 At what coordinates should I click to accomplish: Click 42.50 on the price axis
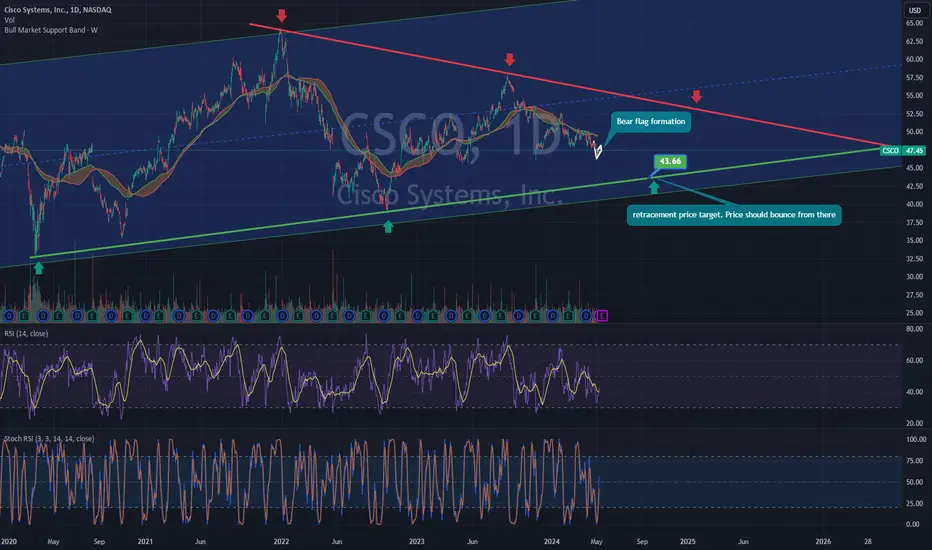coord(914,187)
